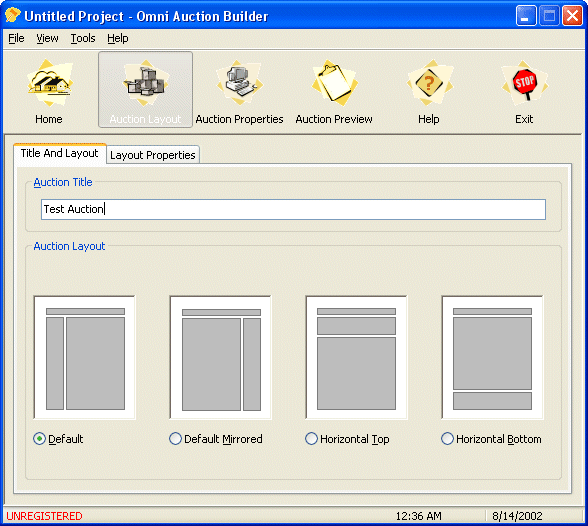This screenshot has width=588, height=526.
Task: Open the Tools menu
Action: (83, 38)
